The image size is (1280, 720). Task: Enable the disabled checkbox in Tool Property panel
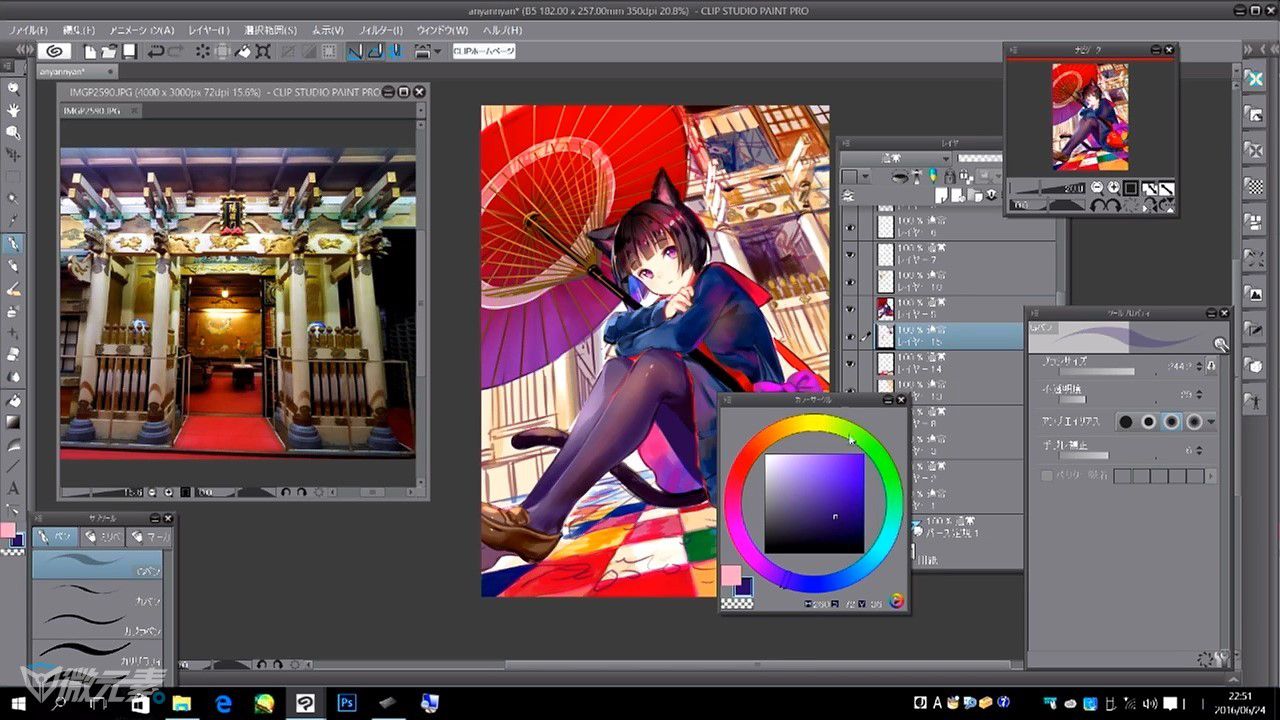click(1047, 476)
